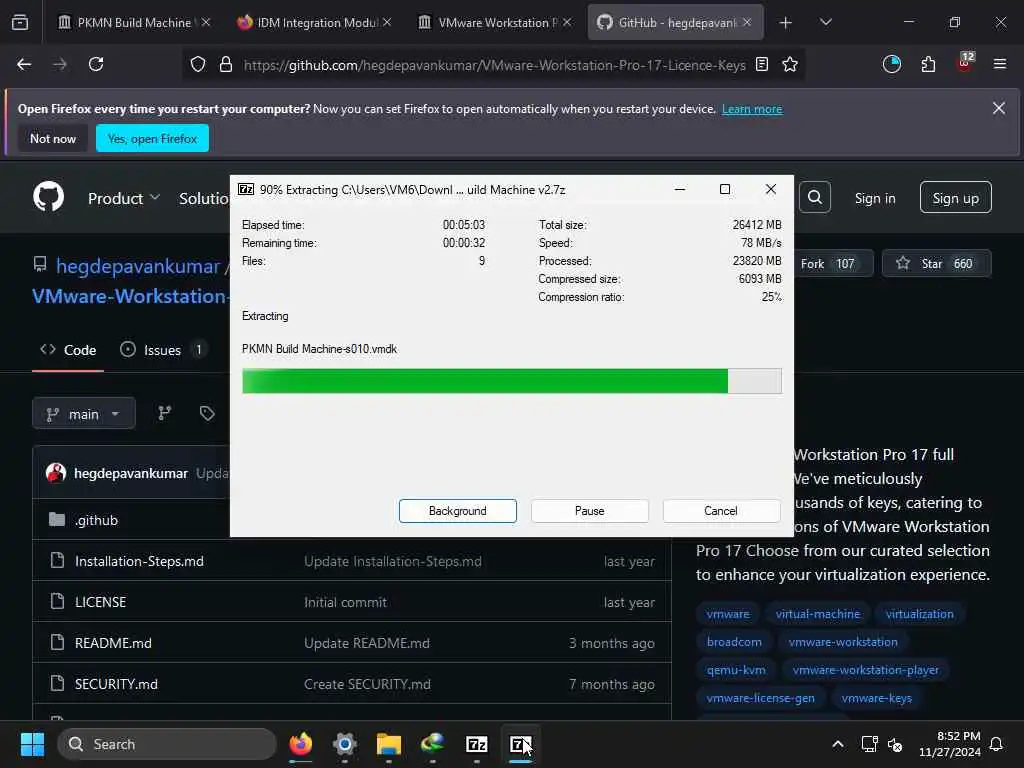The image size is (1024, 768).
Task: Select the GitHub - hegdepavankumar tab
Action: point(675,22)
